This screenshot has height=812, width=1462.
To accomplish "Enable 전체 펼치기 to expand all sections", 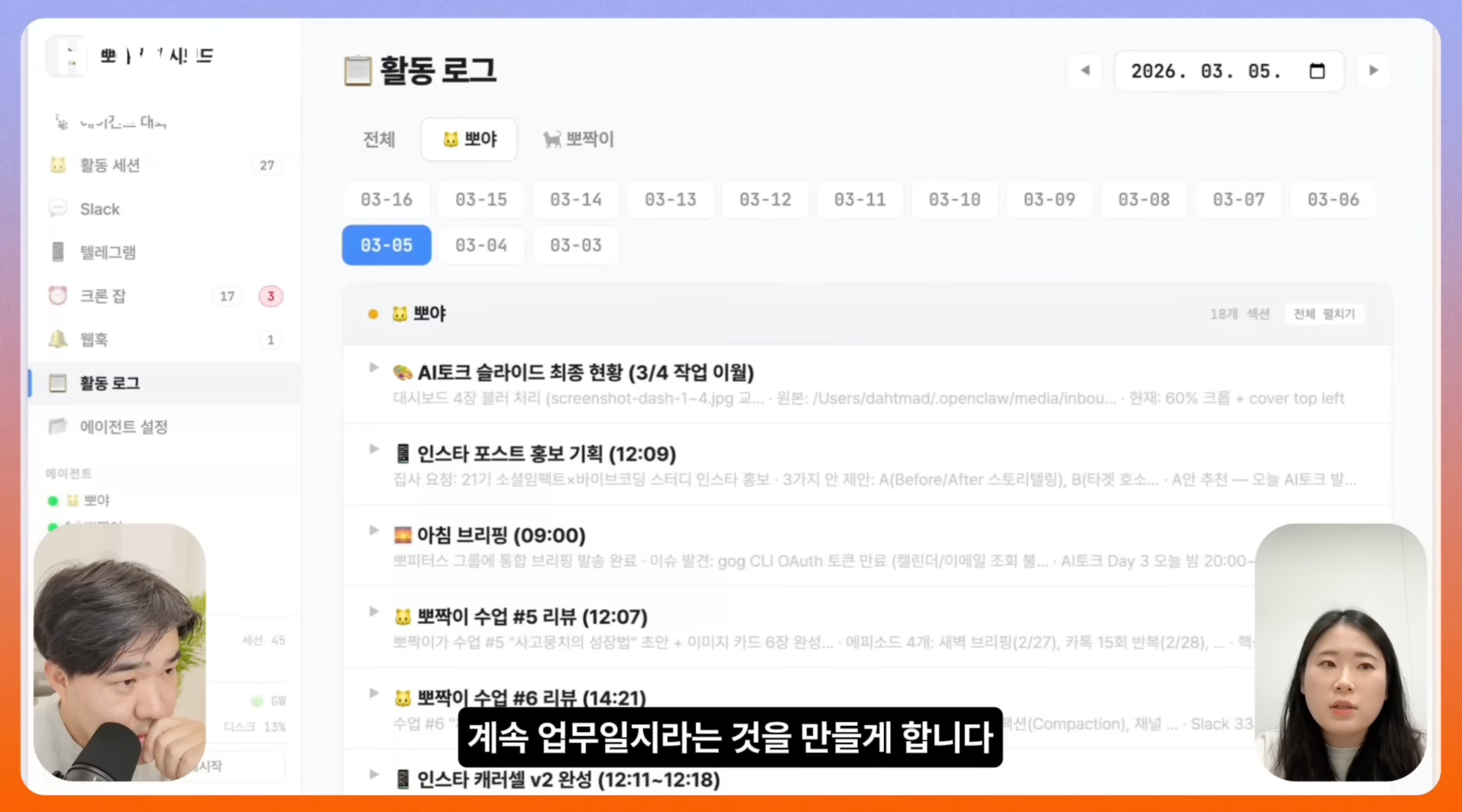I will point(1323,313).
